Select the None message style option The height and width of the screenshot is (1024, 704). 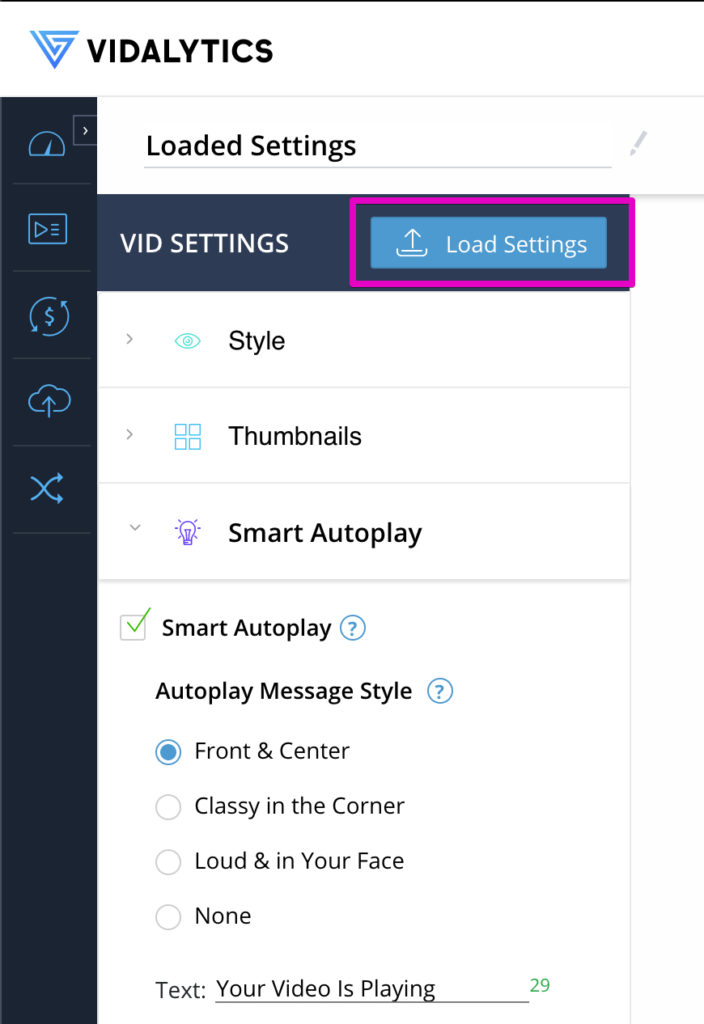(168, 916)
